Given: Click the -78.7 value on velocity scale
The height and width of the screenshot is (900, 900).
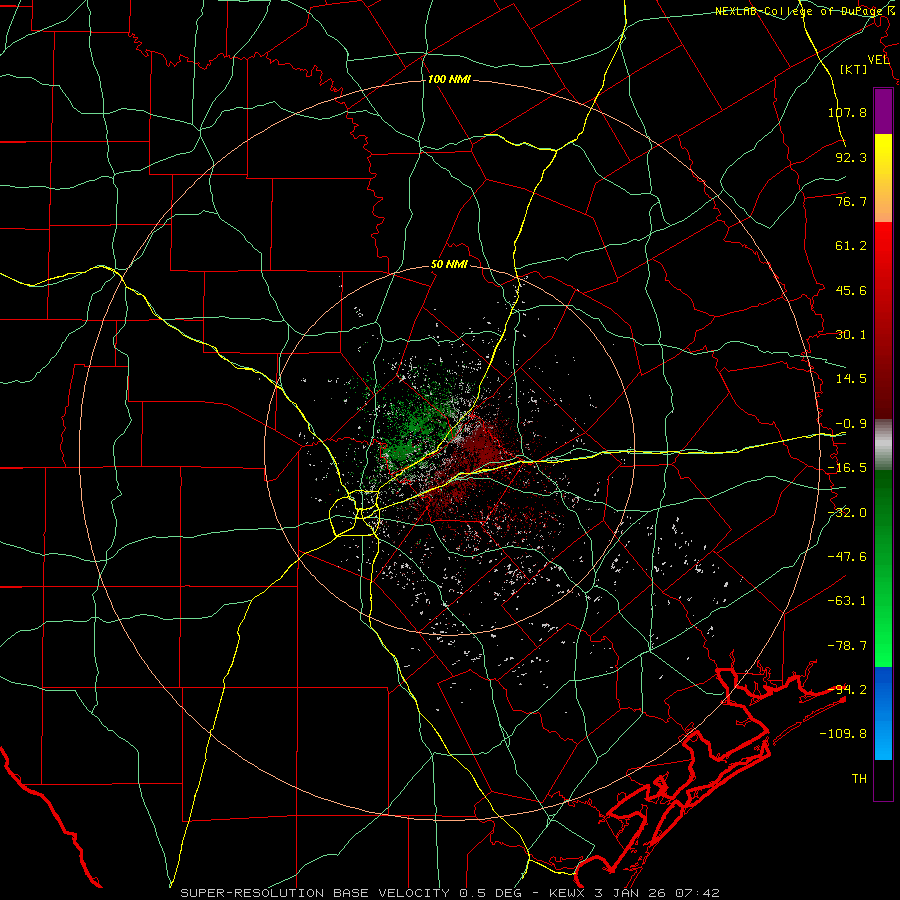Looking at the screenshot, I should pyautogui.click(x=847, y=646).
